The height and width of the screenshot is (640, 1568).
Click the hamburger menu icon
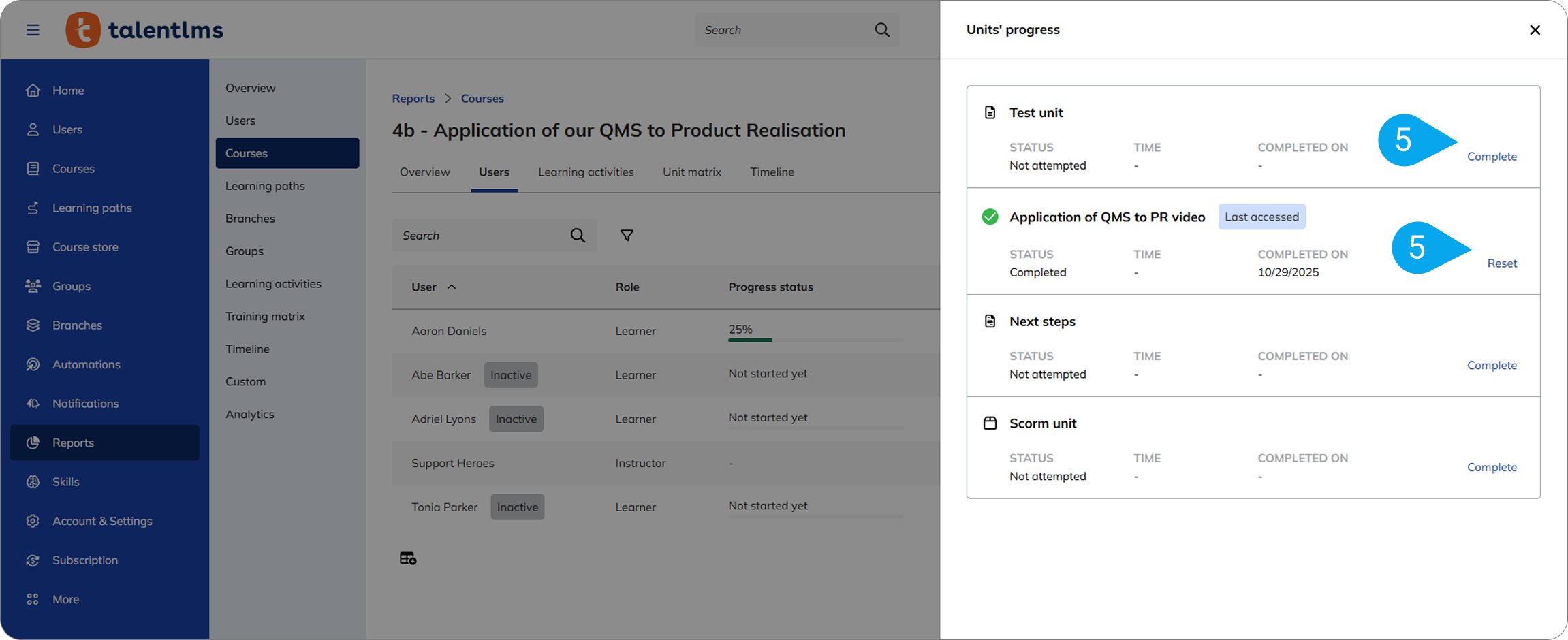tap(33, 30)
